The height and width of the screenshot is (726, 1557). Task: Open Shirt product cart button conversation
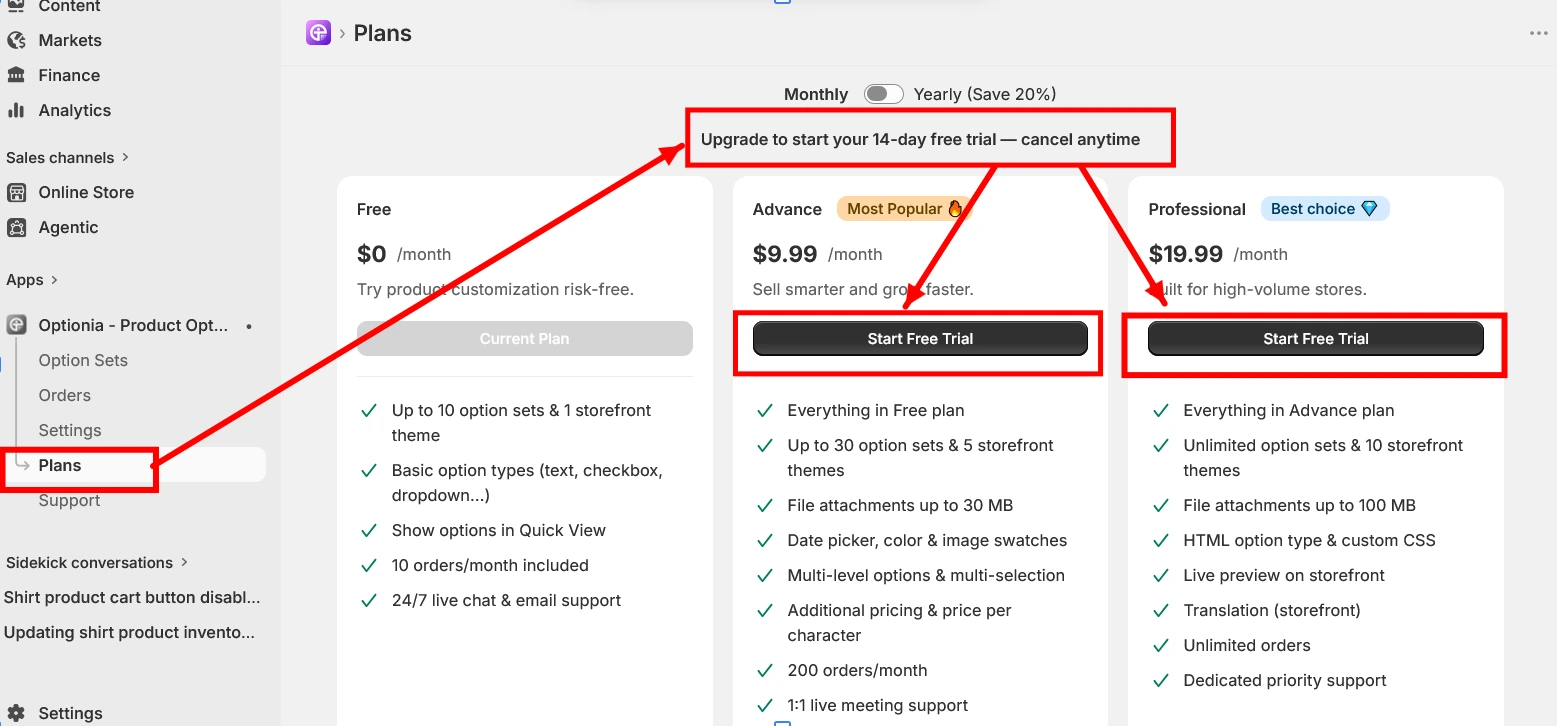coord(132,597)
